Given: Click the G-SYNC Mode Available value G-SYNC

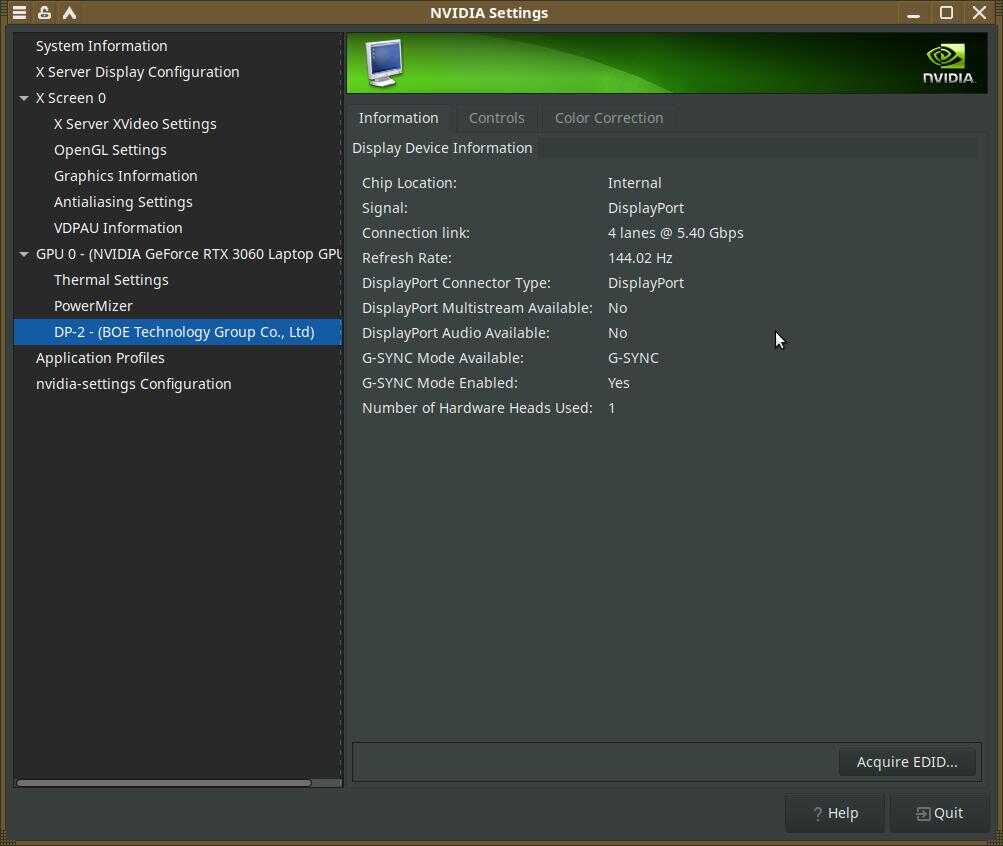Looking at the screenshot, I should pyautogui.click(x=633, y=357).
